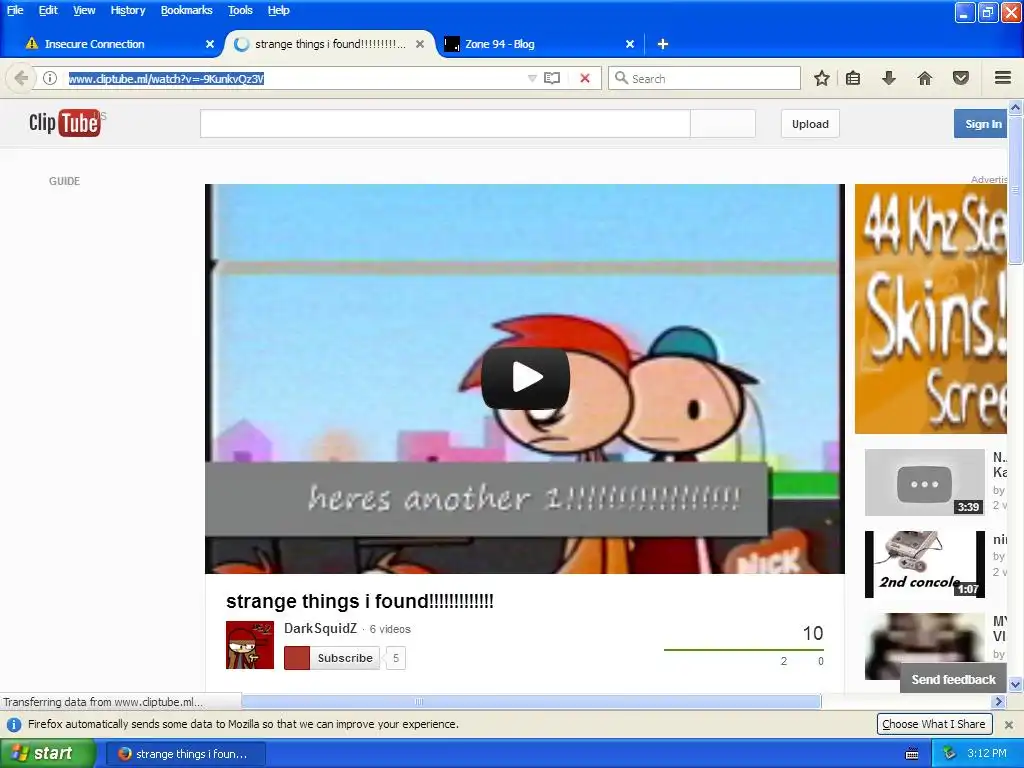The width and height of the screenshot is (1024, 768).
Task: Click the subscriber count 5 badge
Action: point(396,658)
